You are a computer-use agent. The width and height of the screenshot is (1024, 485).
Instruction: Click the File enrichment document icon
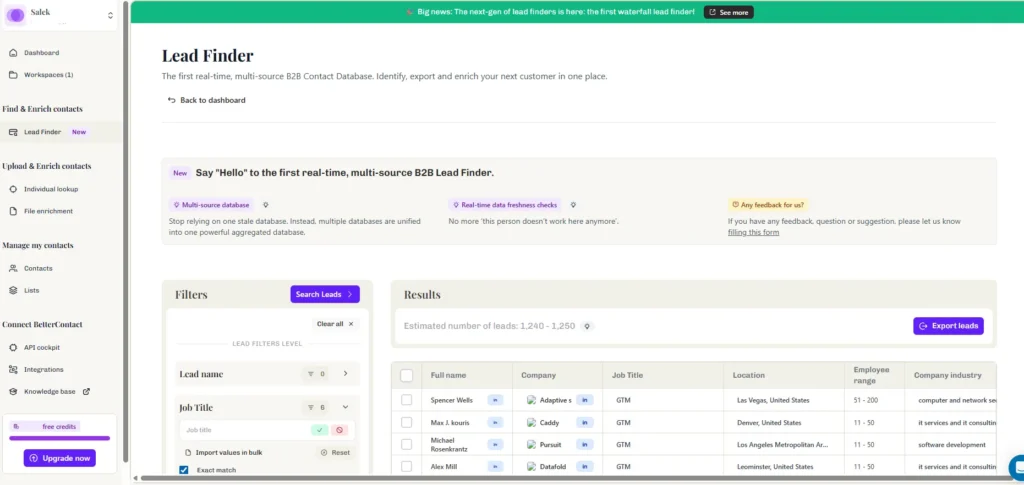13,211
